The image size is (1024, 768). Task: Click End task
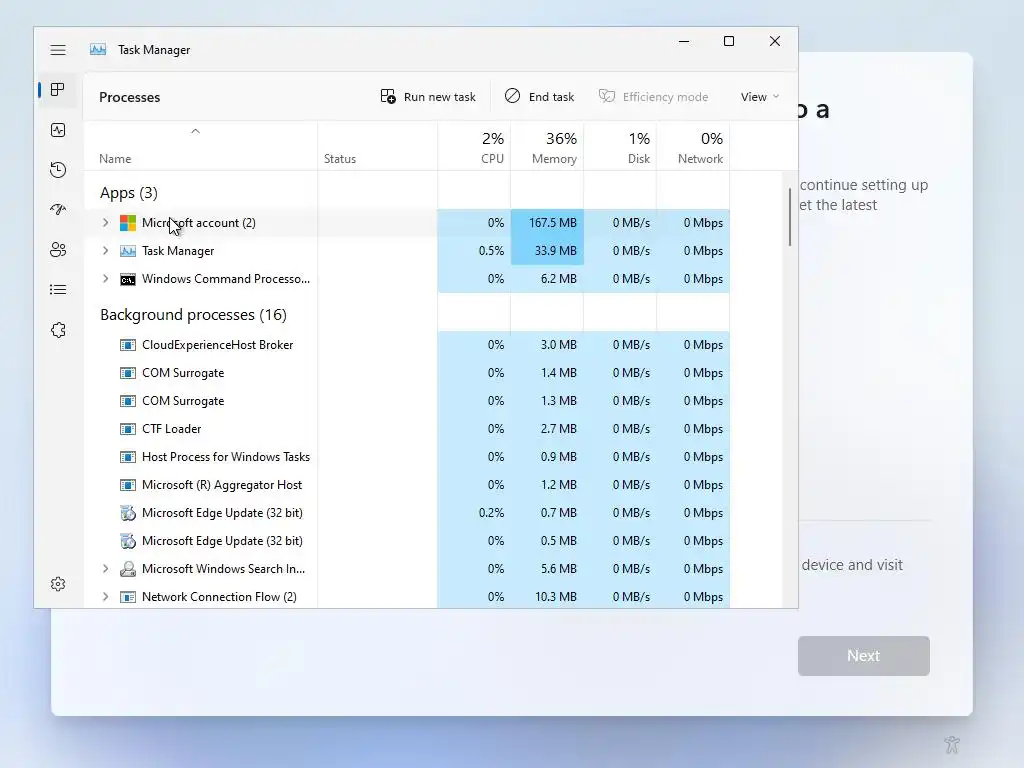[x=539, y=97]
